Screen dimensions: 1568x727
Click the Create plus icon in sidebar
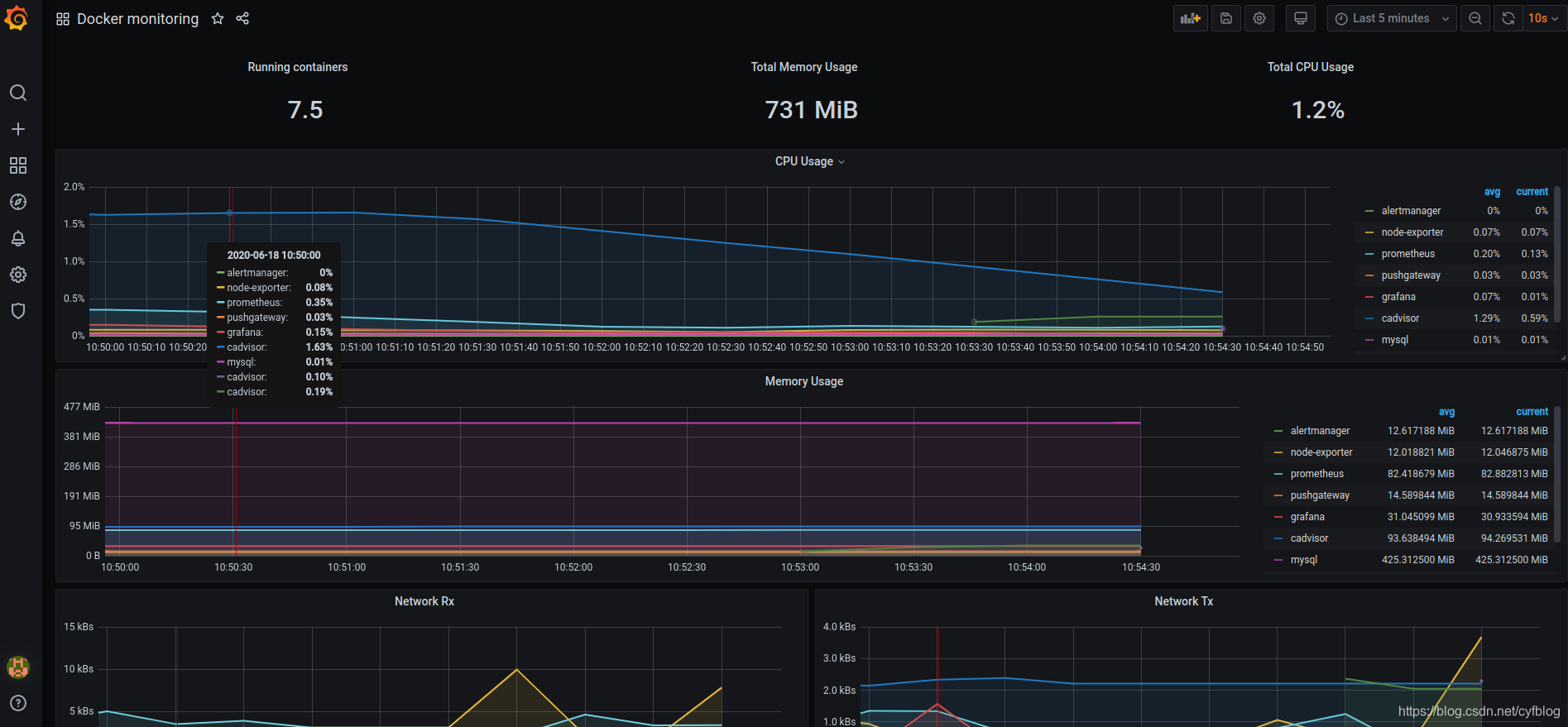[18, 129]
